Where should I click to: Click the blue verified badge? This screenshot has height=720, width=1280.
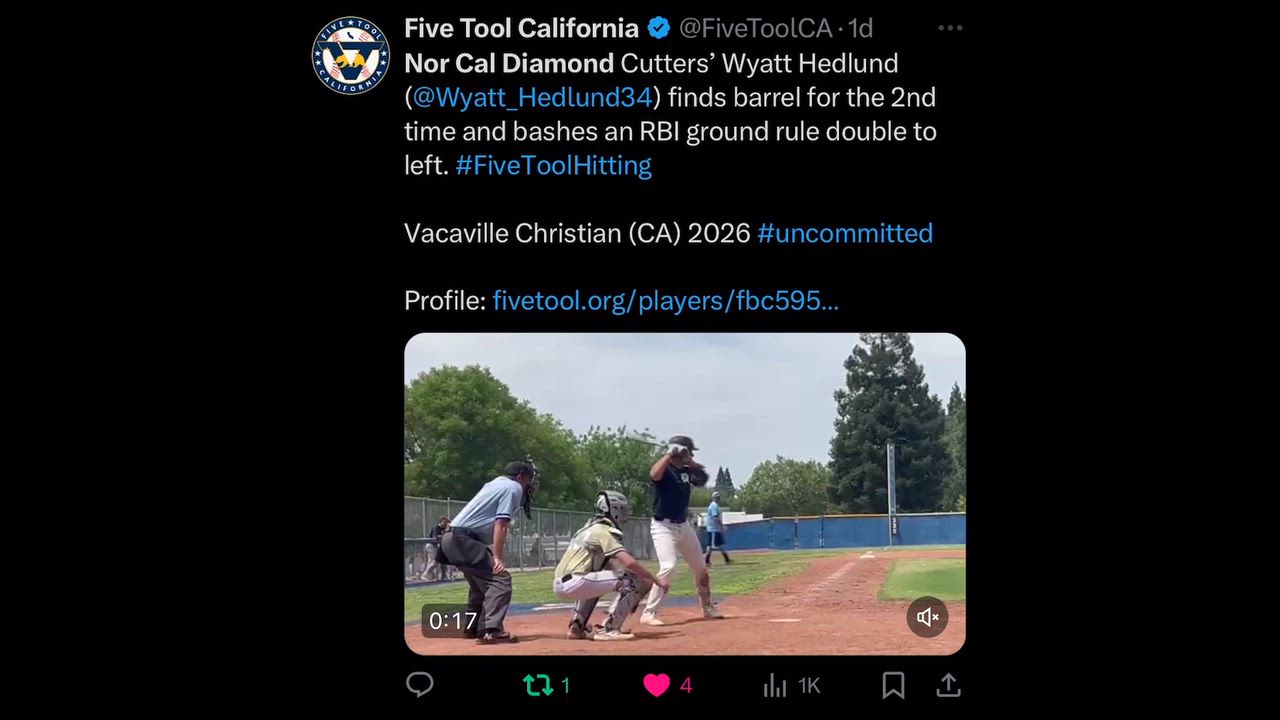pyautogui.click(x=659, y=28)
